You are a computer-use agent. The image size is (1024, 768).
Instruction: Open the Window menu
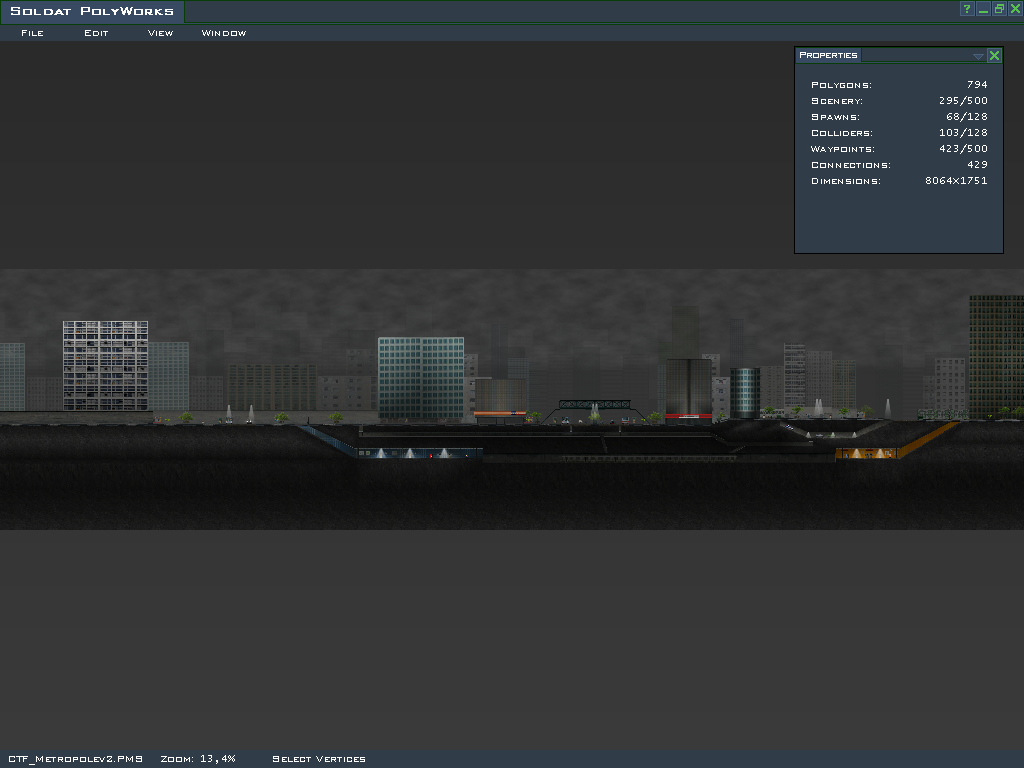(223, 33)
